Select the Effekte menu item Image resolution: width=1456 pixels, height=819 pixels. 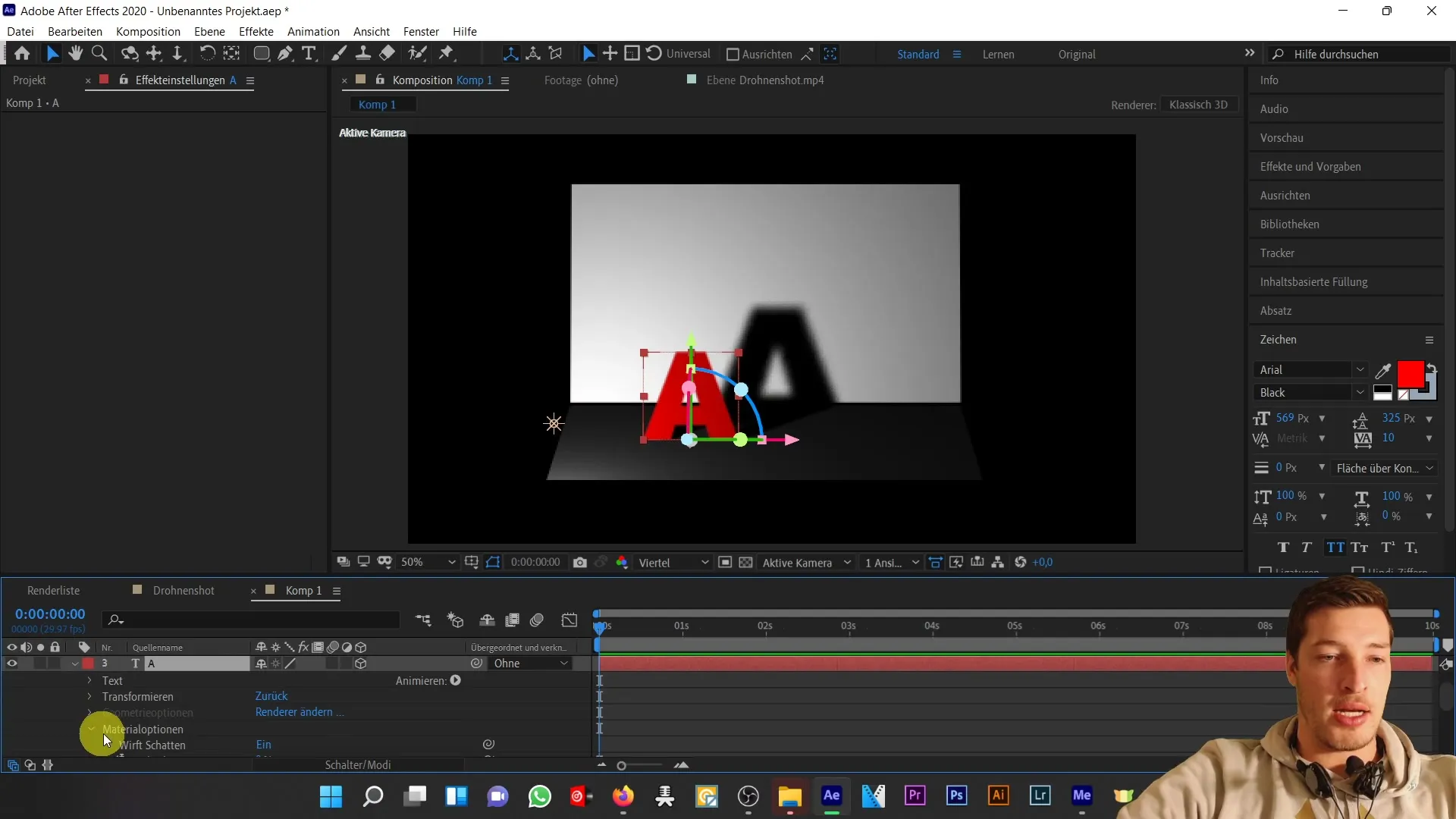coord(256,31)
